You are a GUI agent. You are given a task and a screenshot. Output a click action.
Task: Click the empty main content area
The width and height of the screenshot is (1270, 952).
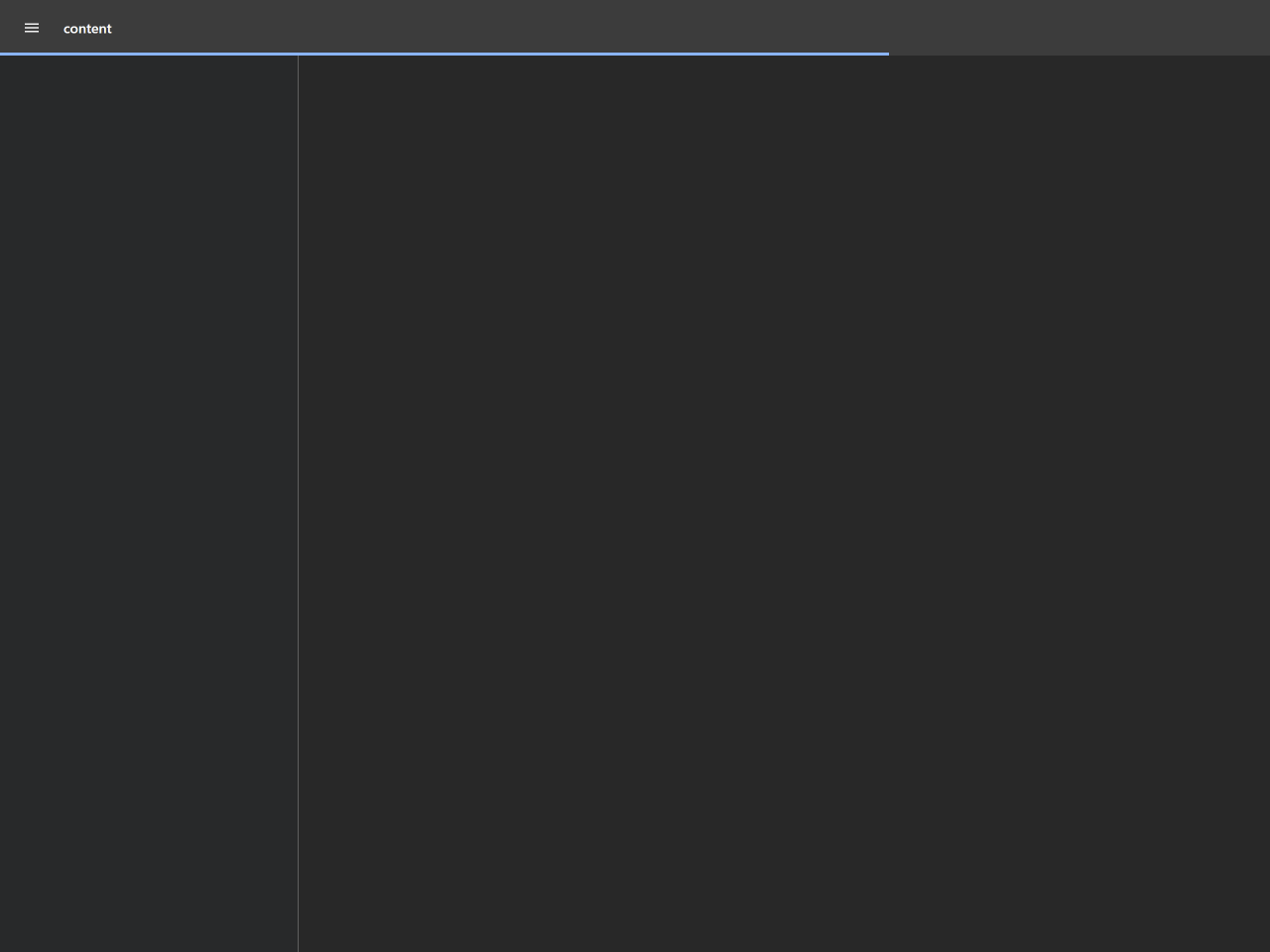pyautogui.click(x=784, y=504)
